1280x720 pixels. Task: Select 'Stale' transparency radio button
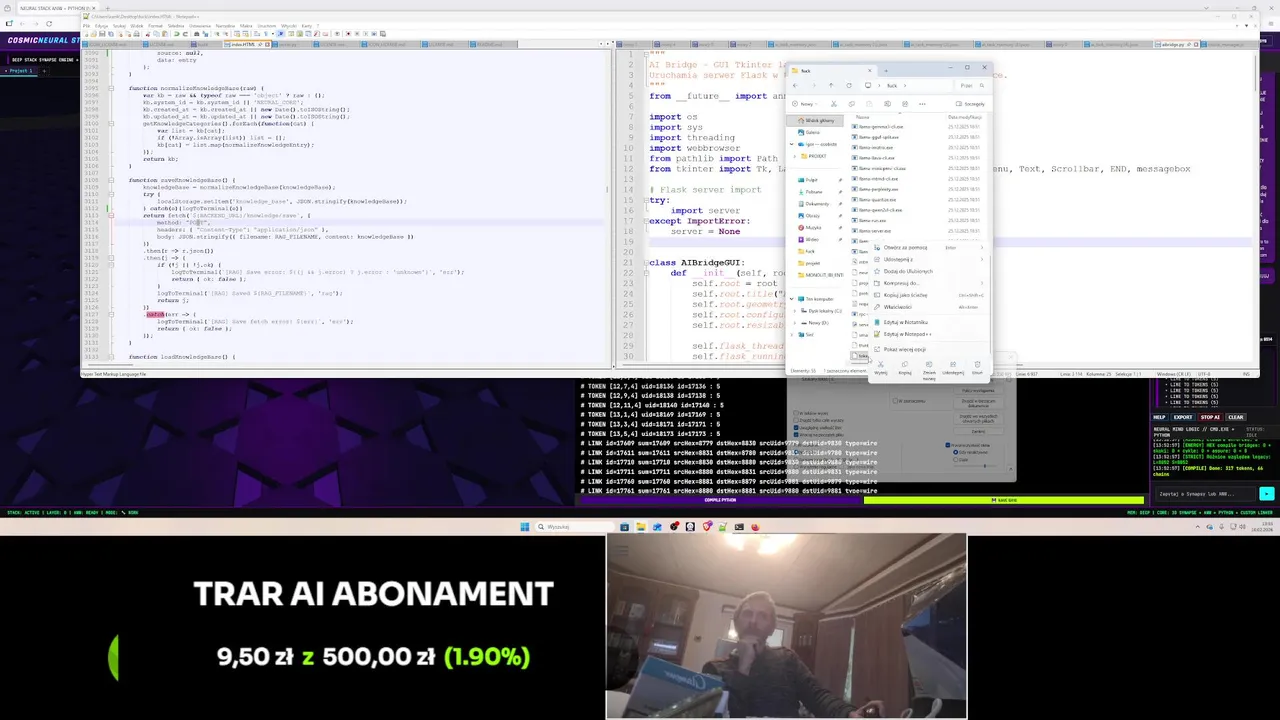pyautogui.click(x=956, y=460)
